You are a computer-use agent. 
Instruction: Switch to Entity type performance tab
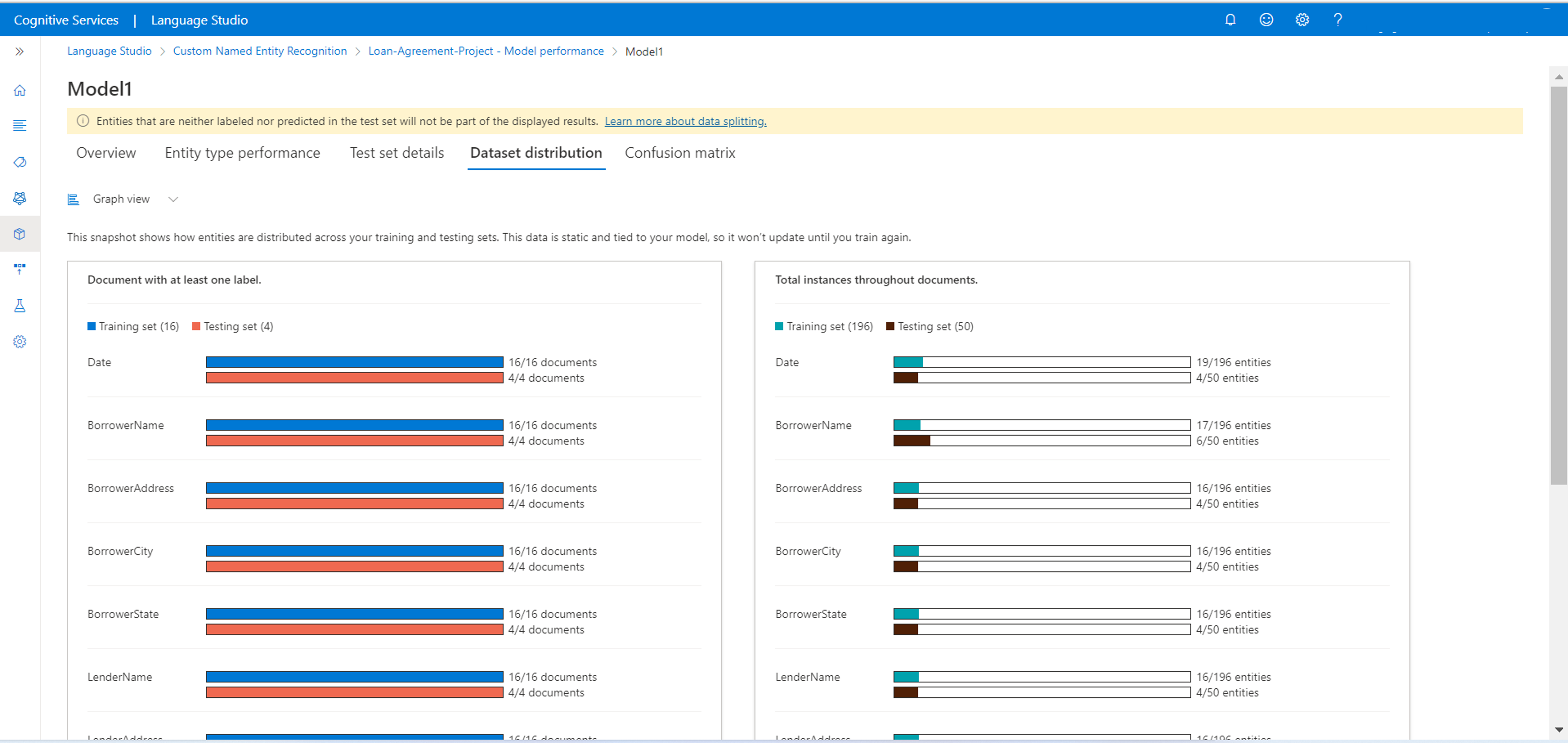click(x=242, y=153)
